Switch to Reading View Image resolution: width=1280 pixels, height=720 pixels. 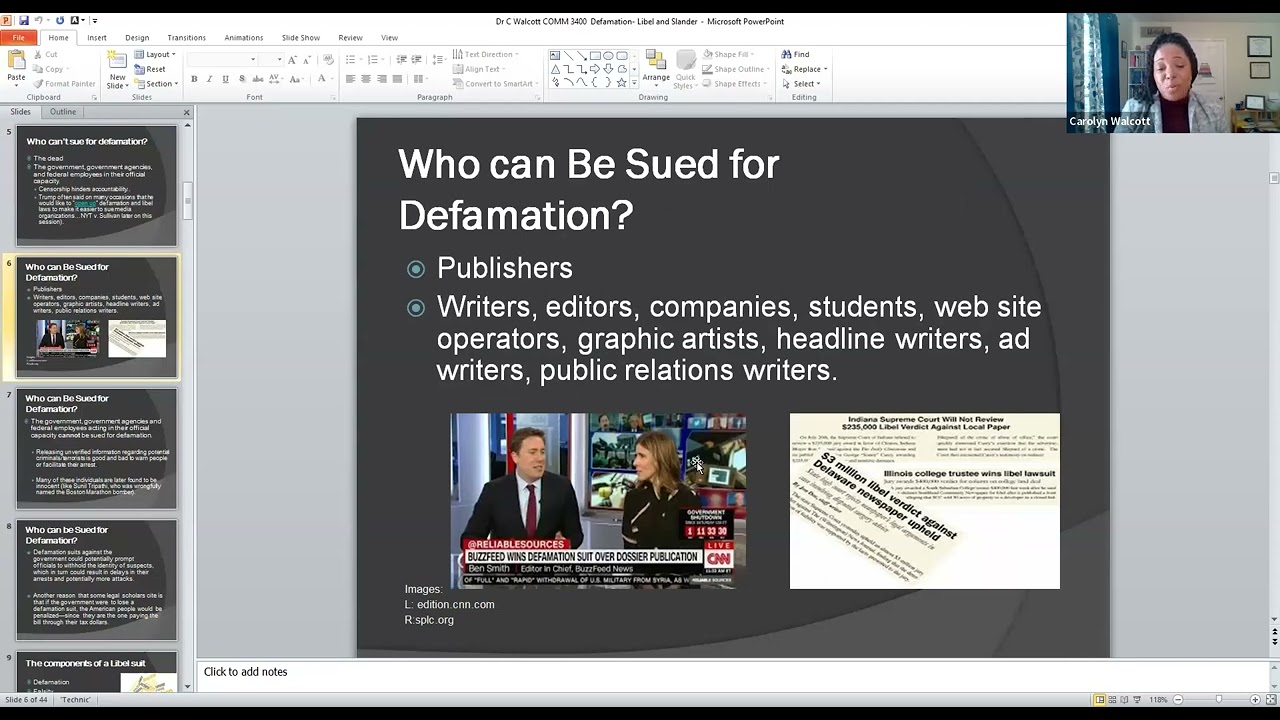1124,699
